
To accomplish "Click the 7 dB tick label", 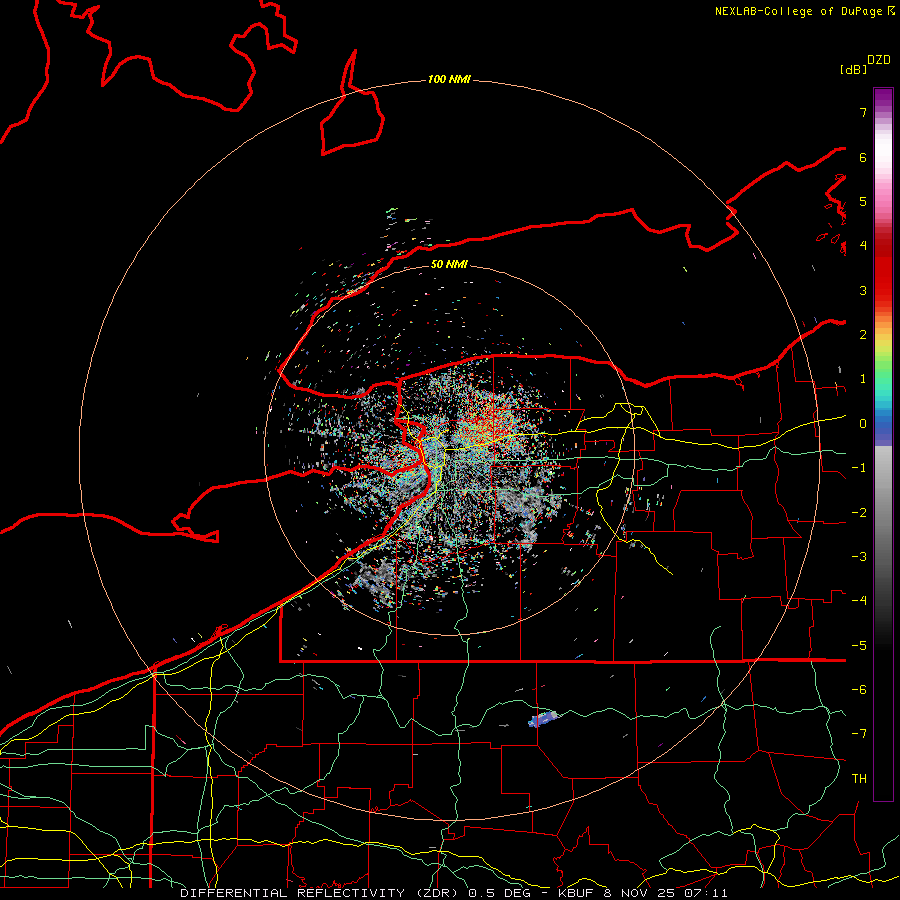I will (863, 112).
